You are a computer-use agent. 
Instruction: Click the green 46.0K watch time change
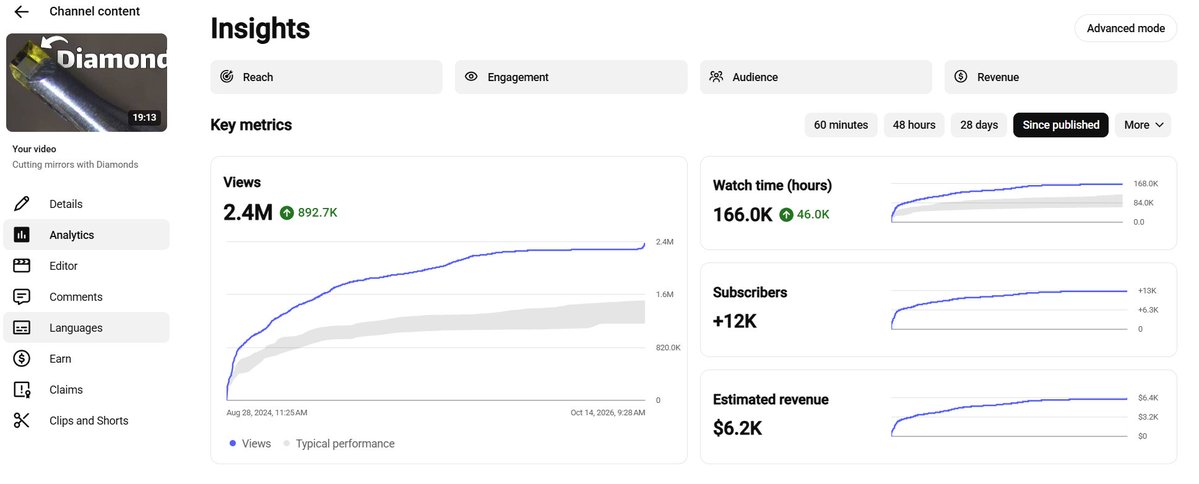pos(814,215)
